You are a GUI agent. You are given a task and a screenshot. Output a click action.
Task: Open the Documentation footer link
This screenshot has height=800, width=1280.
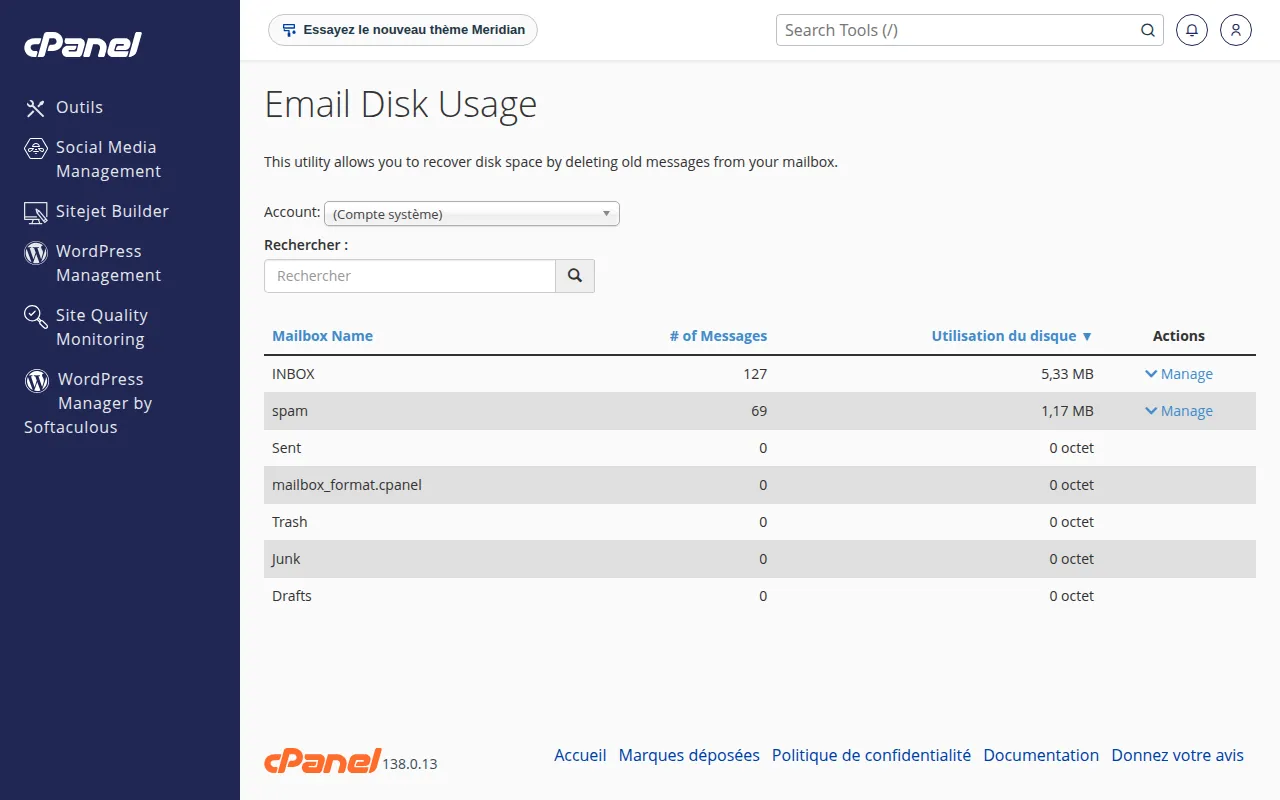click(x=1041, y=755)
